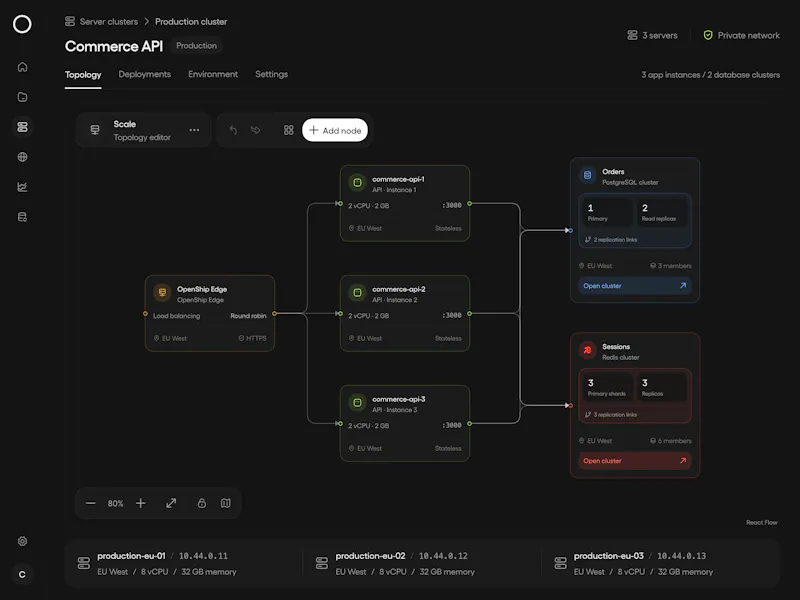Click the IP address 10.44.0.13

tap(682, 556)
